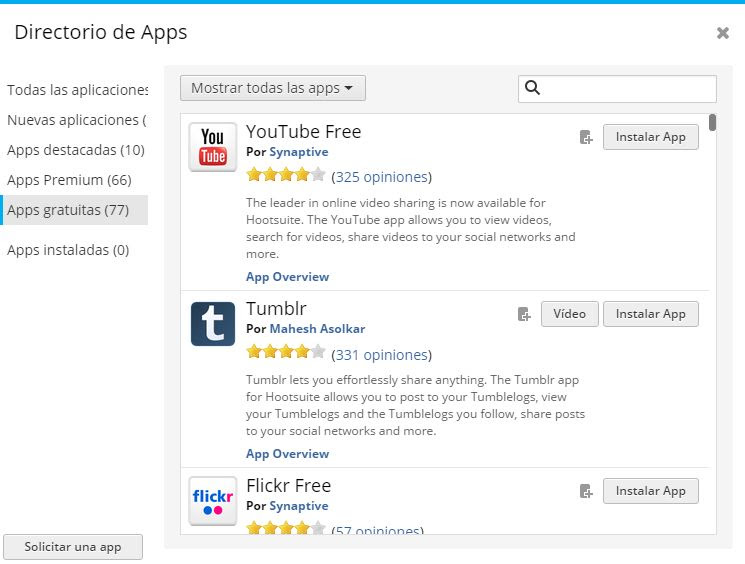Install the YouTube Free app
This screenshot has height=564, width=745.
point(650,137)
